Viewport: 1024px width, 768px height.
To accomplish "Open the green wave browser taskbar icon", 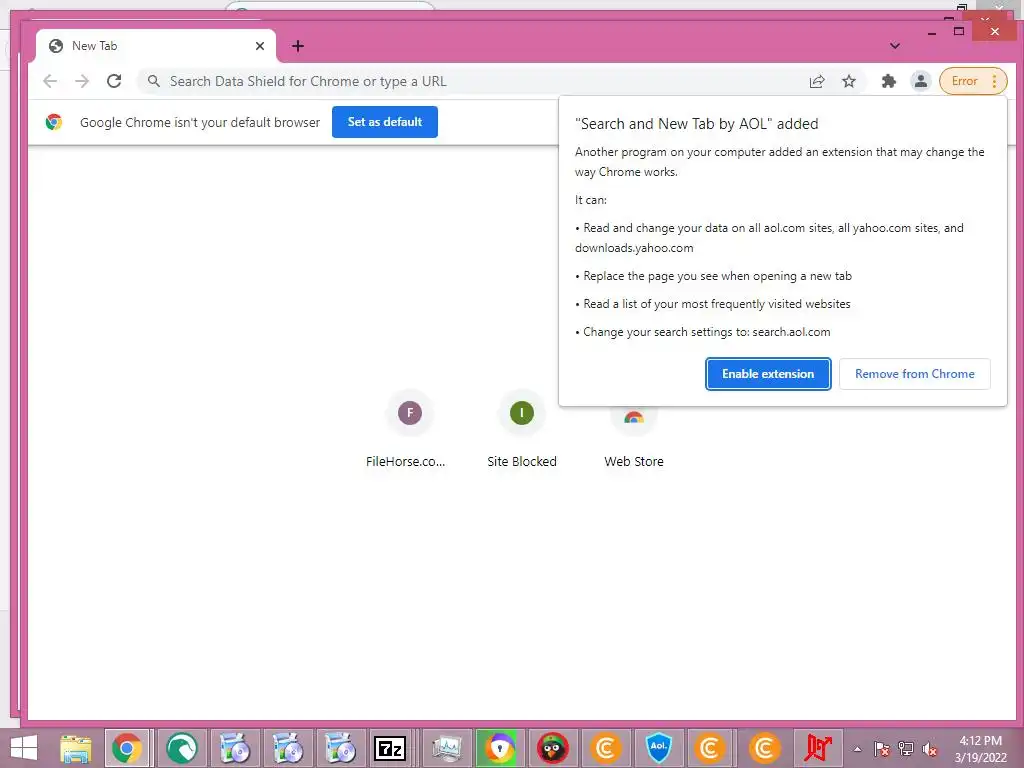I will [182, 748].
